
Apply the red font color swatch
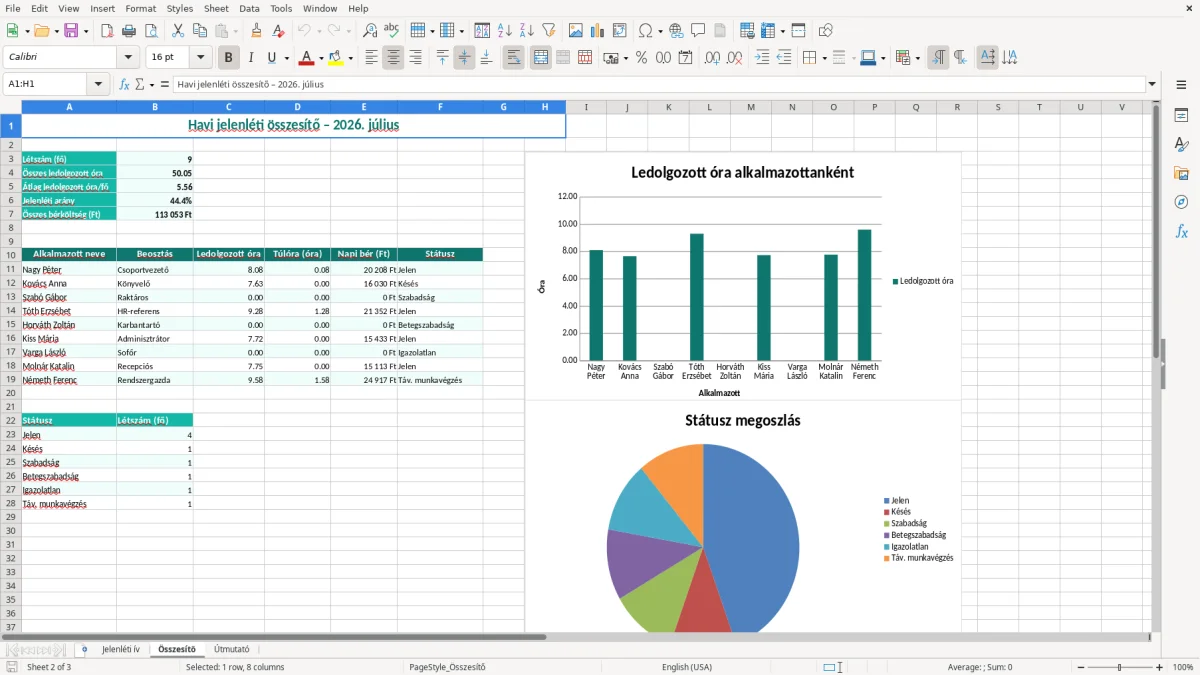pyautogui.click(x=306, y=58)
